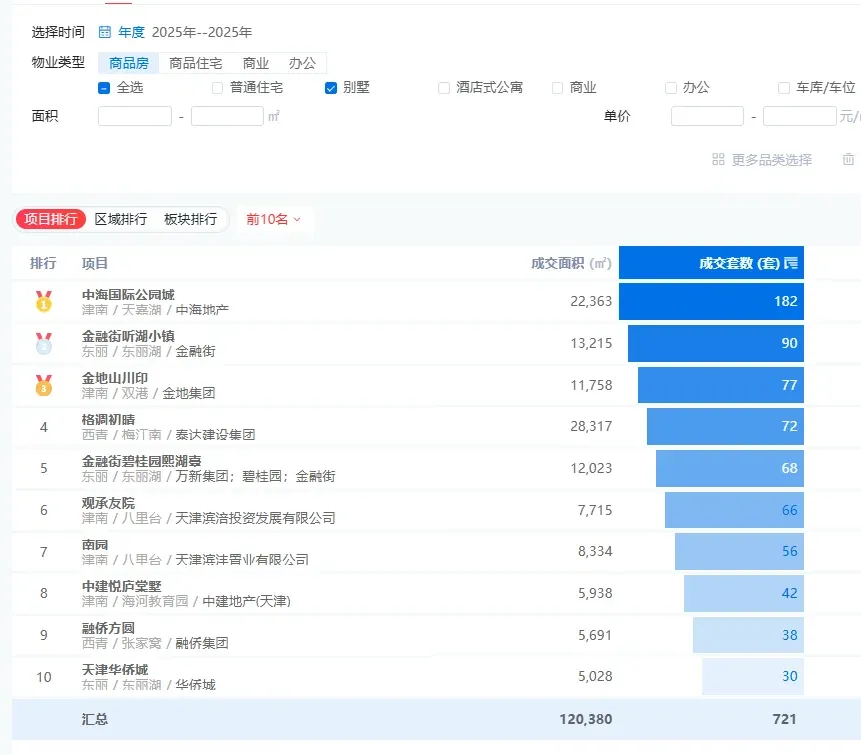Expand 更多品类选择 options
The width and height of the screenshot is (861, 755).
pos(771,160)
